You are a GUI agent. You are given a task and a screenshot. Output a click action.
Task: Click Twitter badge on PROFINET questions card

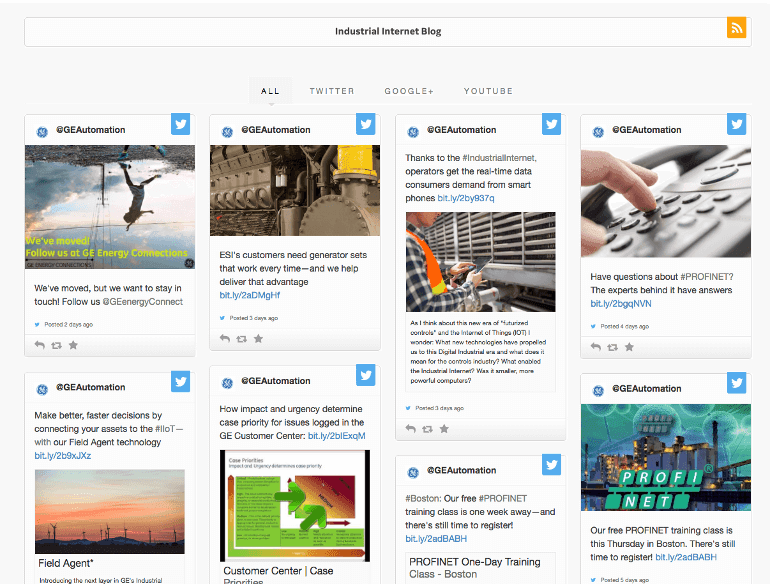tap(737, 124)
